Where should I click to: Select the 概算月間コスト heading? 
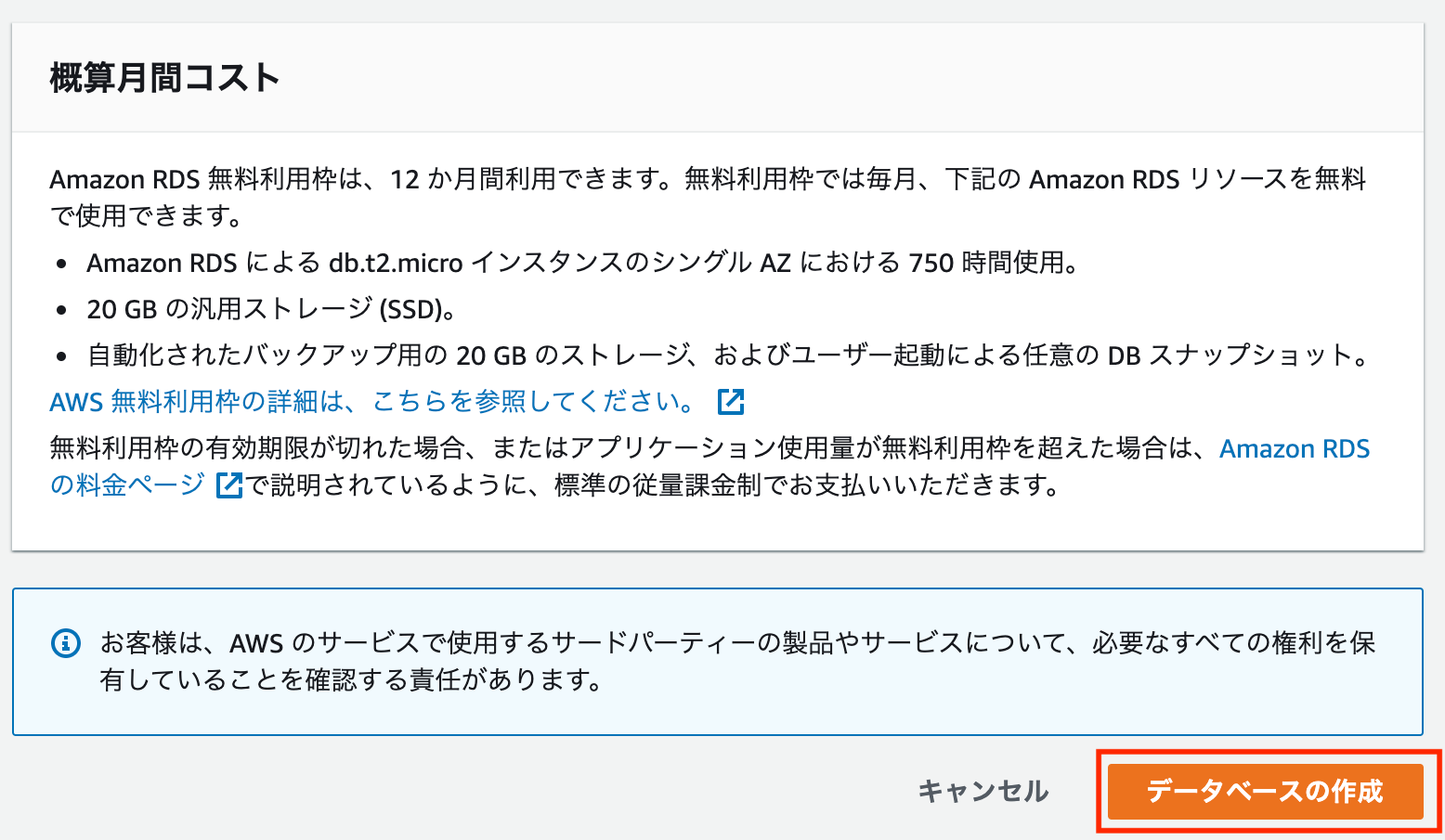[x=163, y=78]
